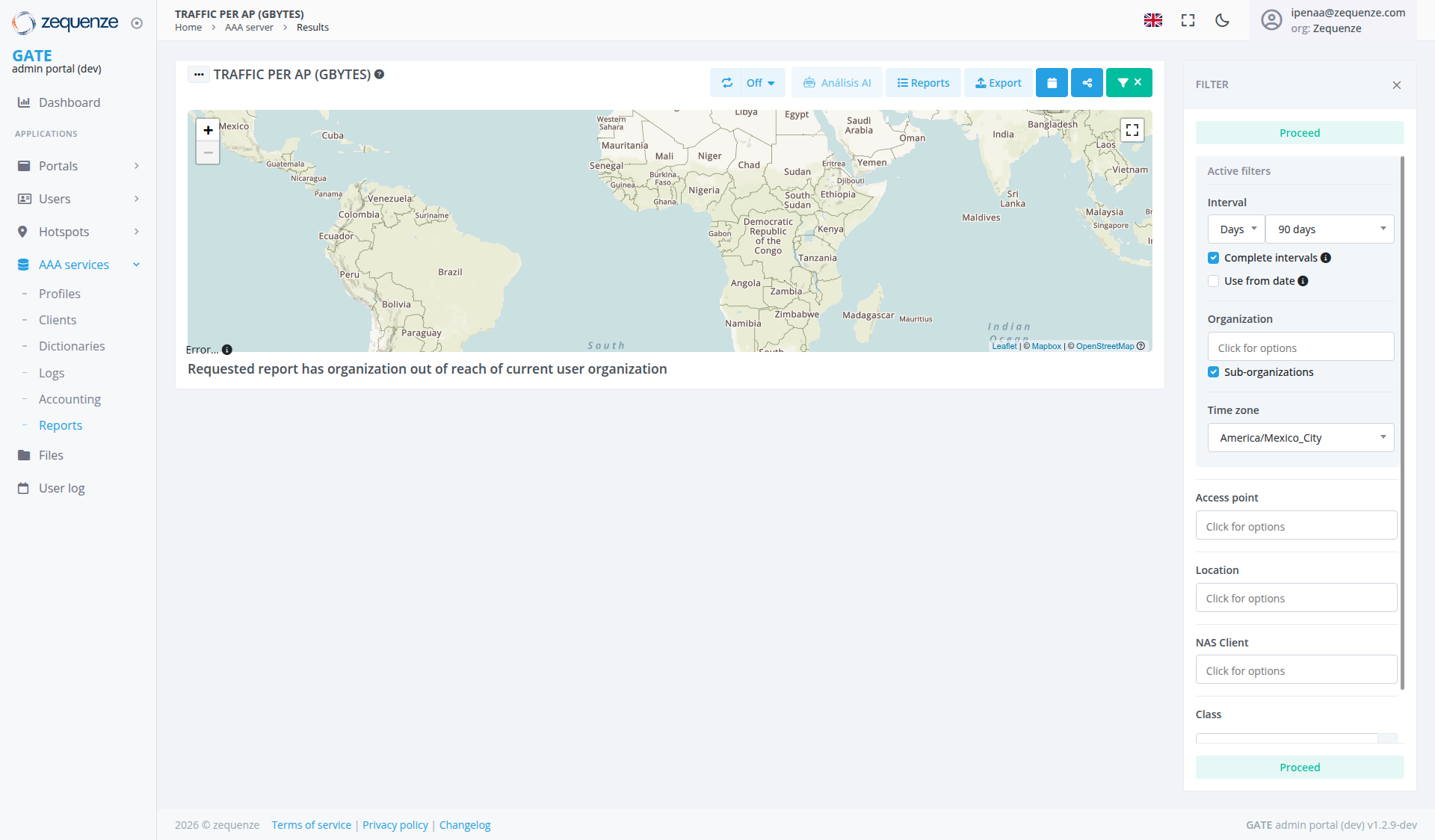Click the calendar schedule icon on the toolbar
The height and width of the screenshot is (840, 1435).
pyautogui.click(x=1052, y=82)
